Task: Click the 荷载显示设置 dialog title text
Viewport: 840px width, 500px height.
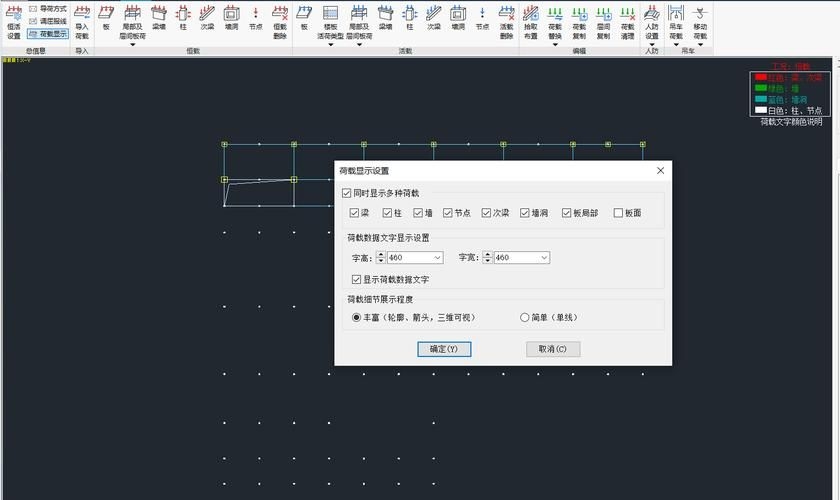Action: pyautogui.click(x=364, y=171)
